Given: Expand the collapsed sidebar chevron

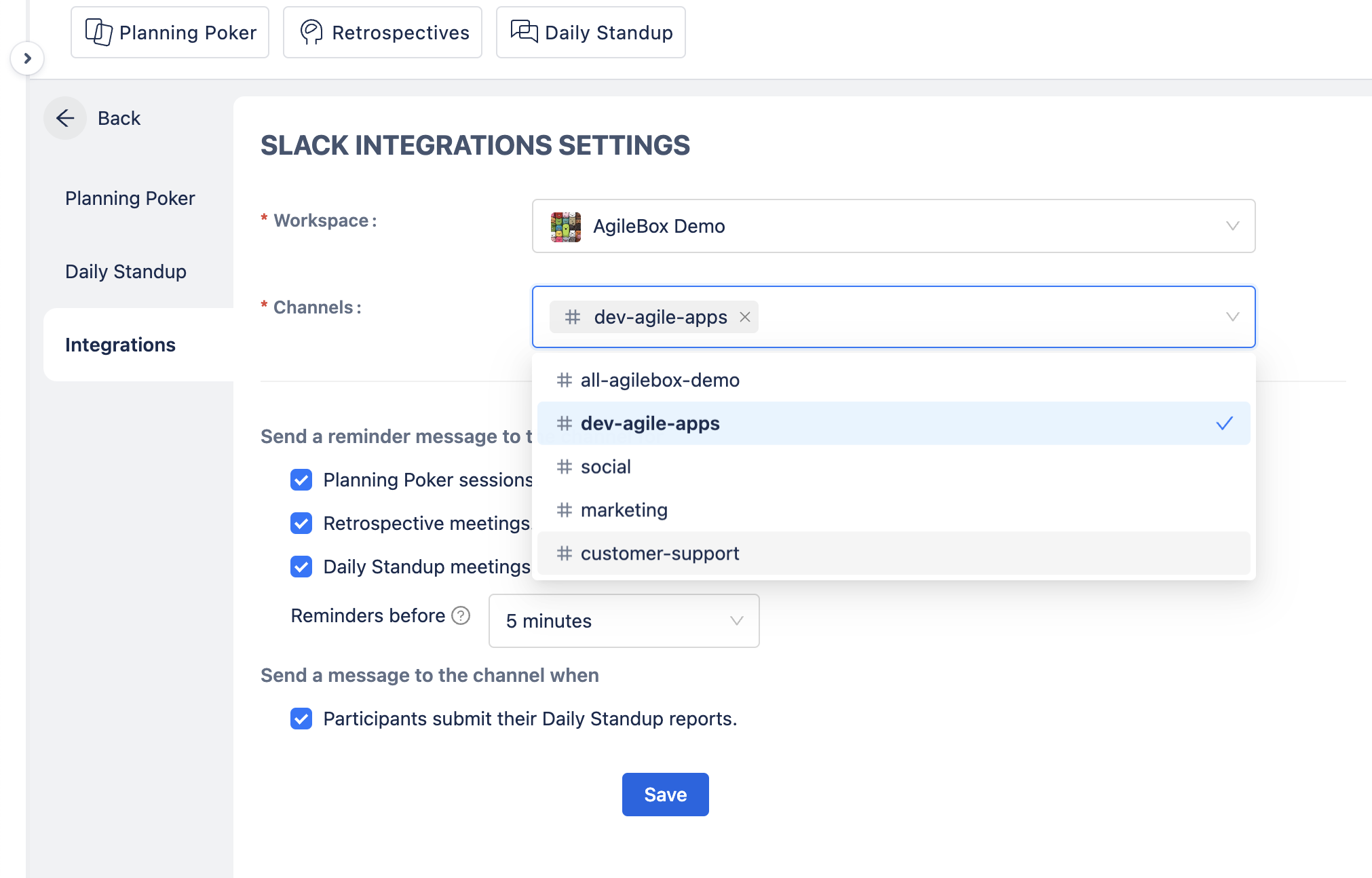Looking at the screenshot, I should (27, 58).
